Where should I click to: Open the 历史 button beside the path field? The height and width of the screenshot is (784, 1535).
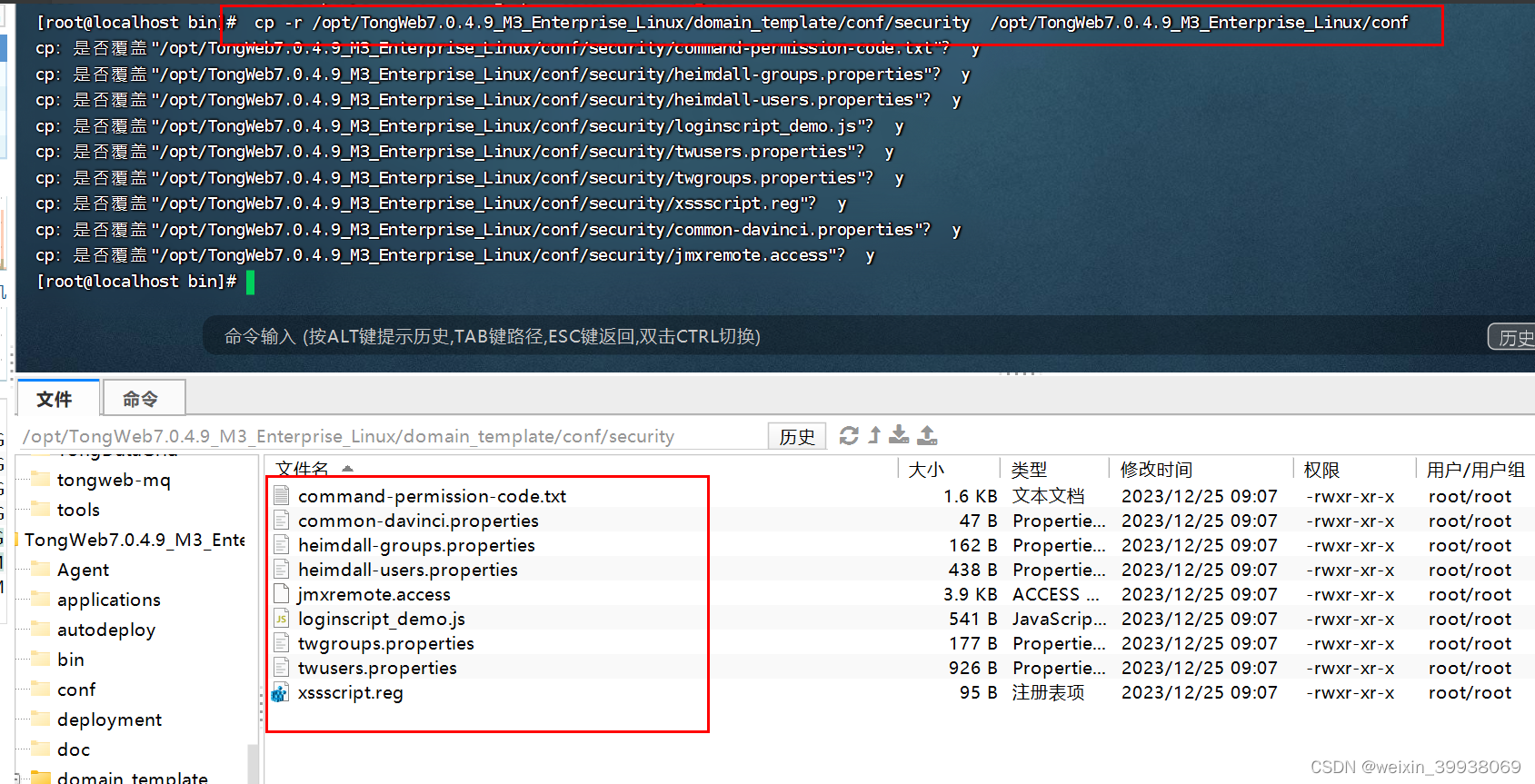click(x=797, y=436)
